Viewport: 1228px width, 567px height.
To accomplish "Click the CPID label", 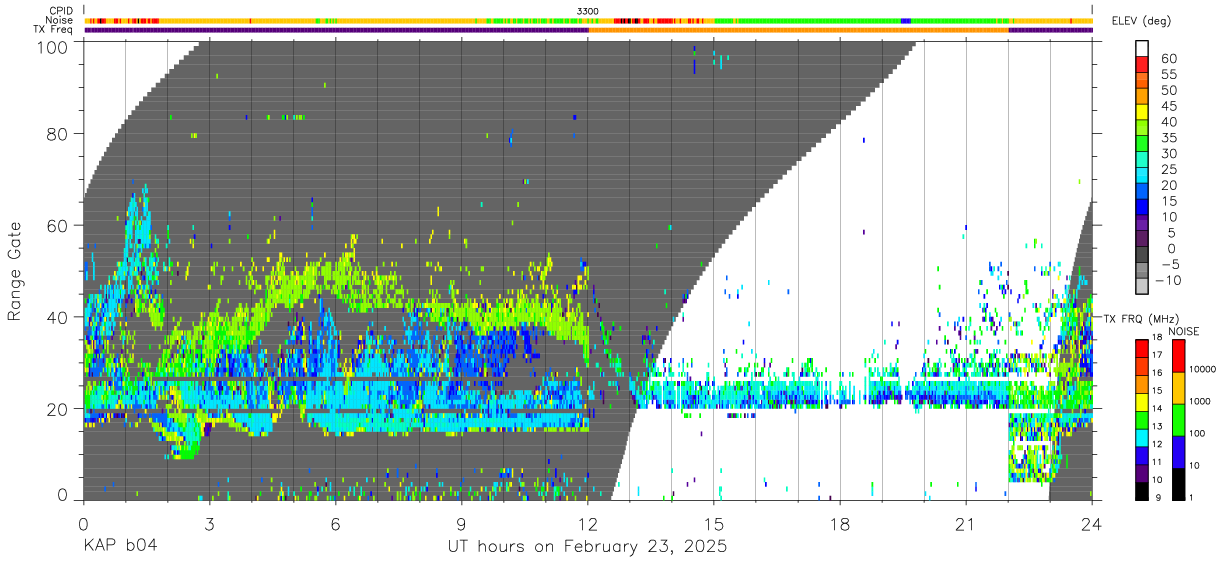I will tap(62, 11).
